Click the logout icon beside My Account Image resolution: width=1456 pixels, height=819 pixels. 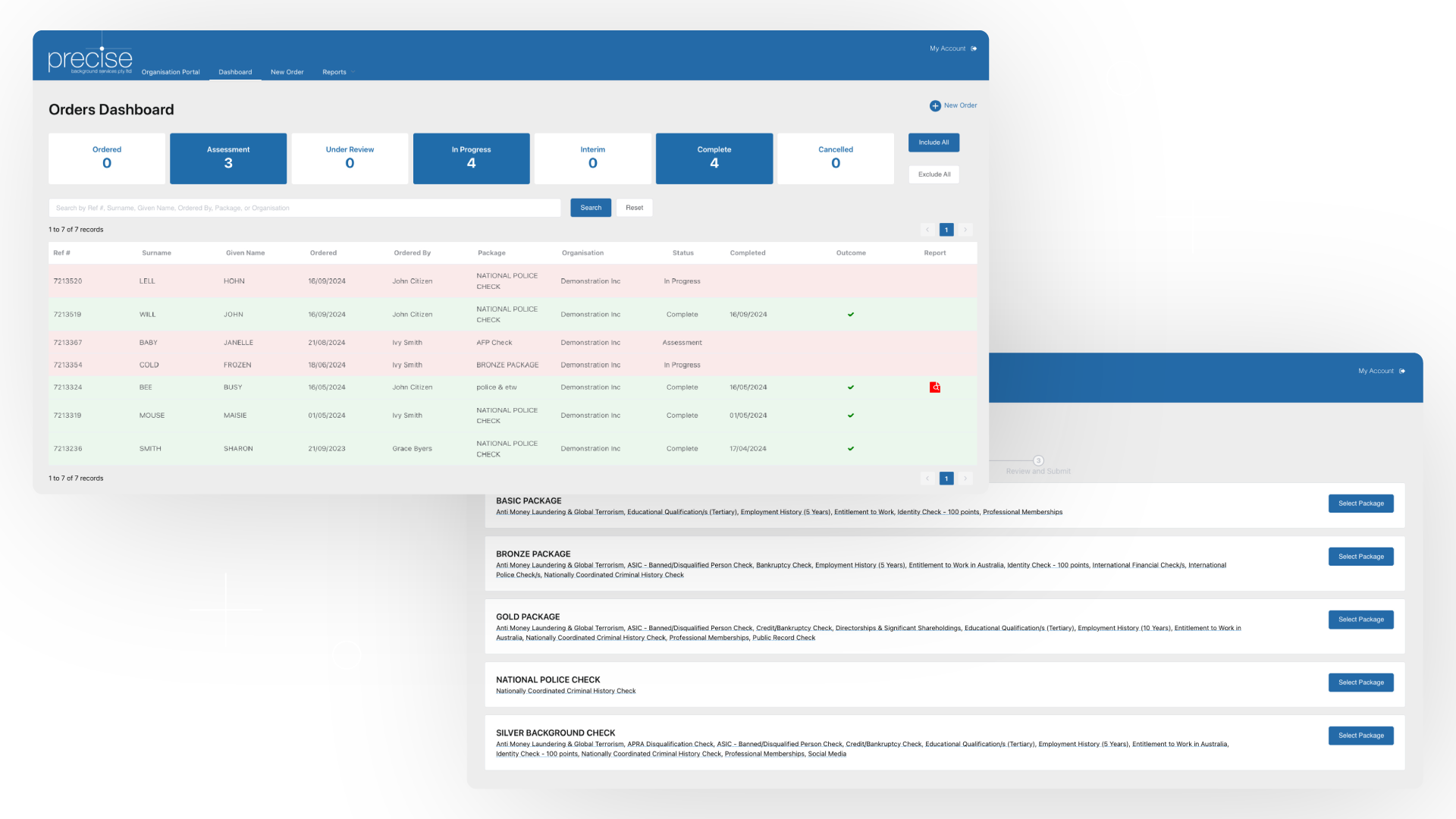click(x=974, y=49)
